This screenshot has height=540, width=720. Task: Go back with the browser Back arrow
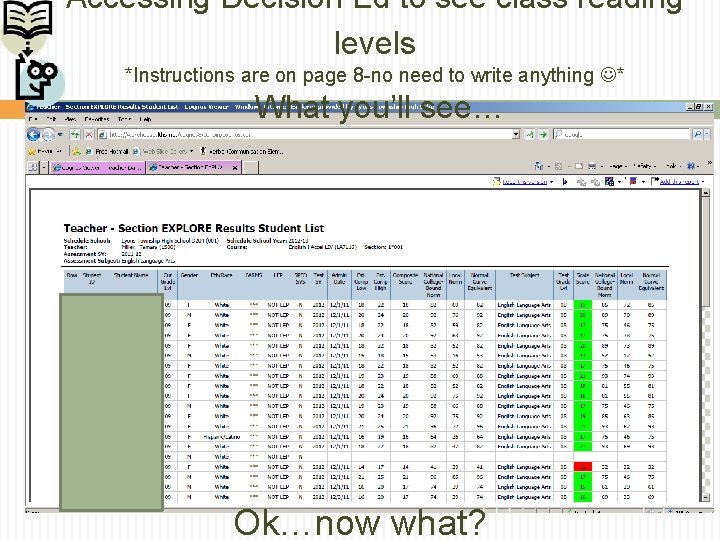[34, 135]
